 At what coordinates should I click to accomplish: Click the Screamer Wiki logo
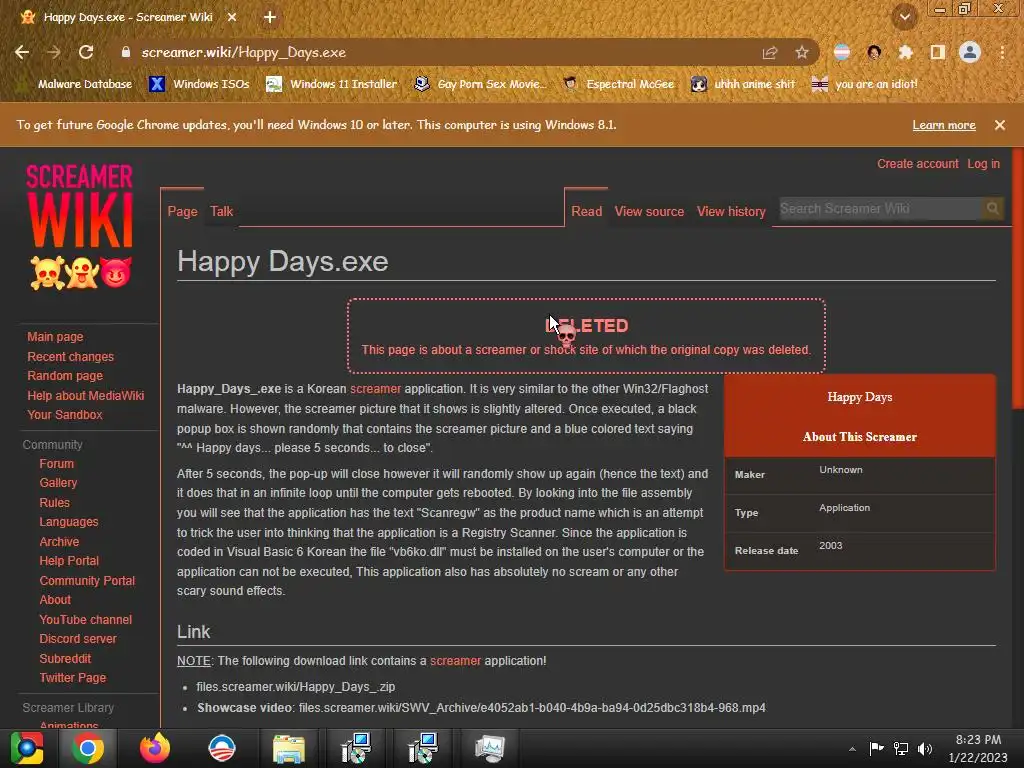80,226
